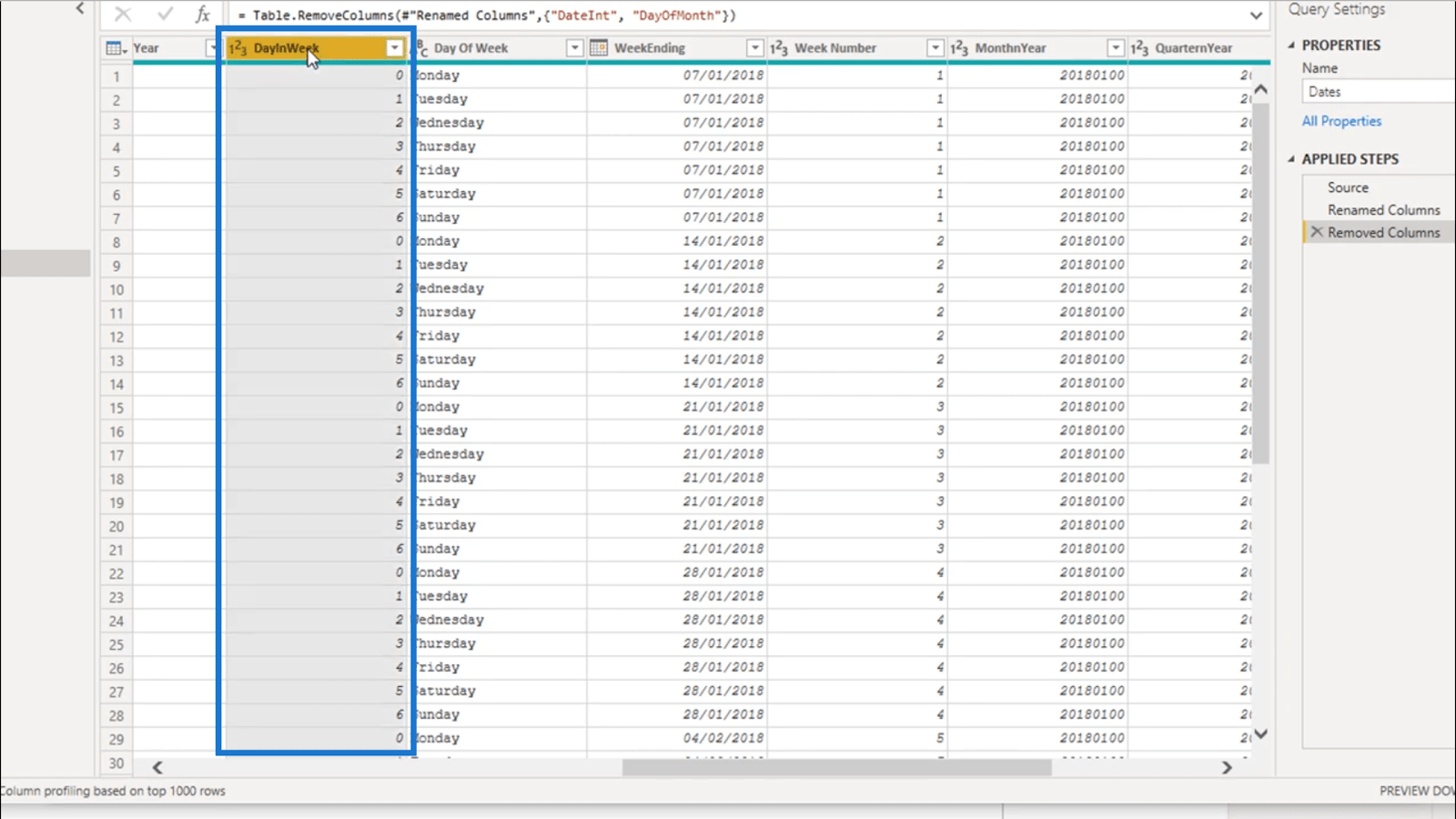Select row number 1
This screenshot has height=819, width=1456.
(116, 76)
